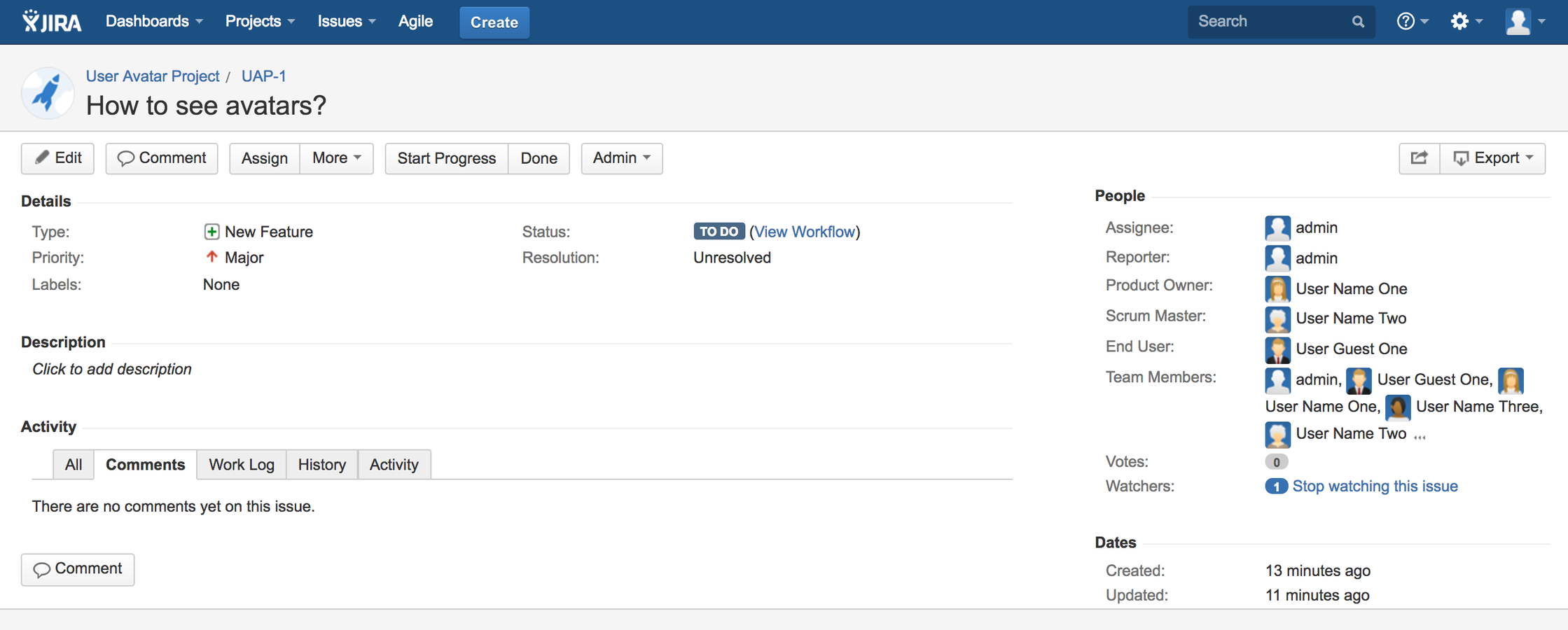Click the Reporter admin avatar
Image resolution: width=1568 pixels, height=630 pixels.
point(1277,258)
